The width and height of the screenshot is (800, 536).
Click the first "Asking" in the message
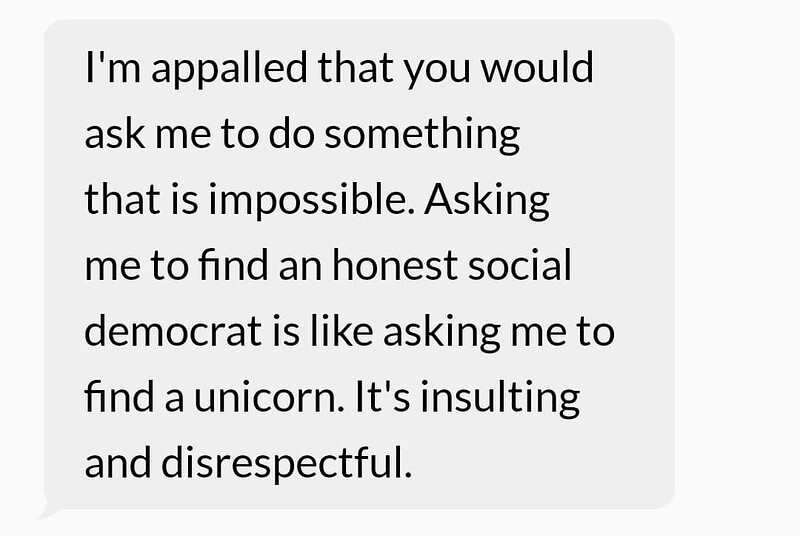point(487,201)
